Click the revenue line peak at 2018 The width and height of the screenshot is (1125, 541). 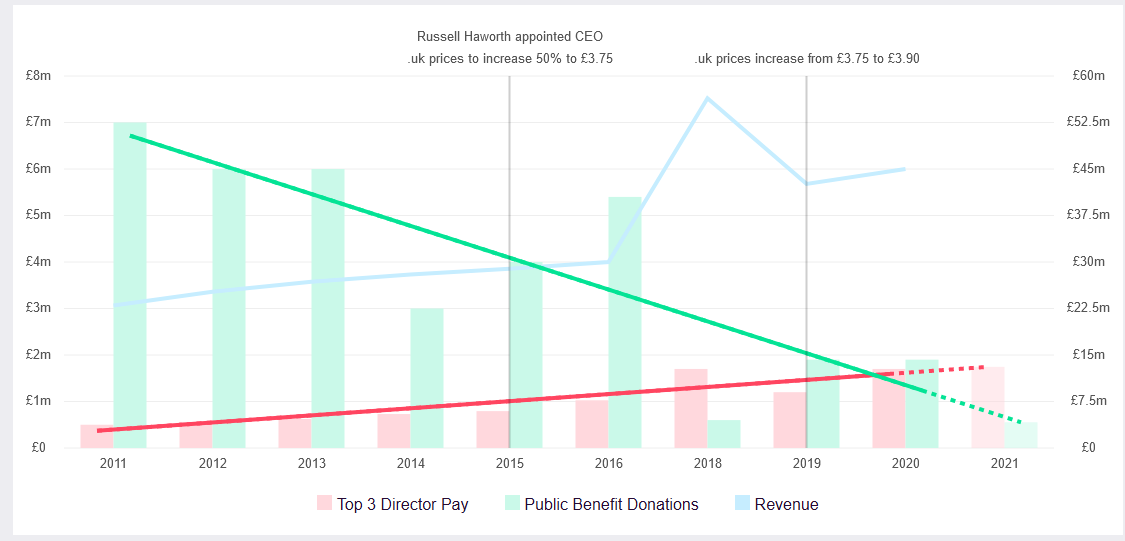tap(707, 98)
